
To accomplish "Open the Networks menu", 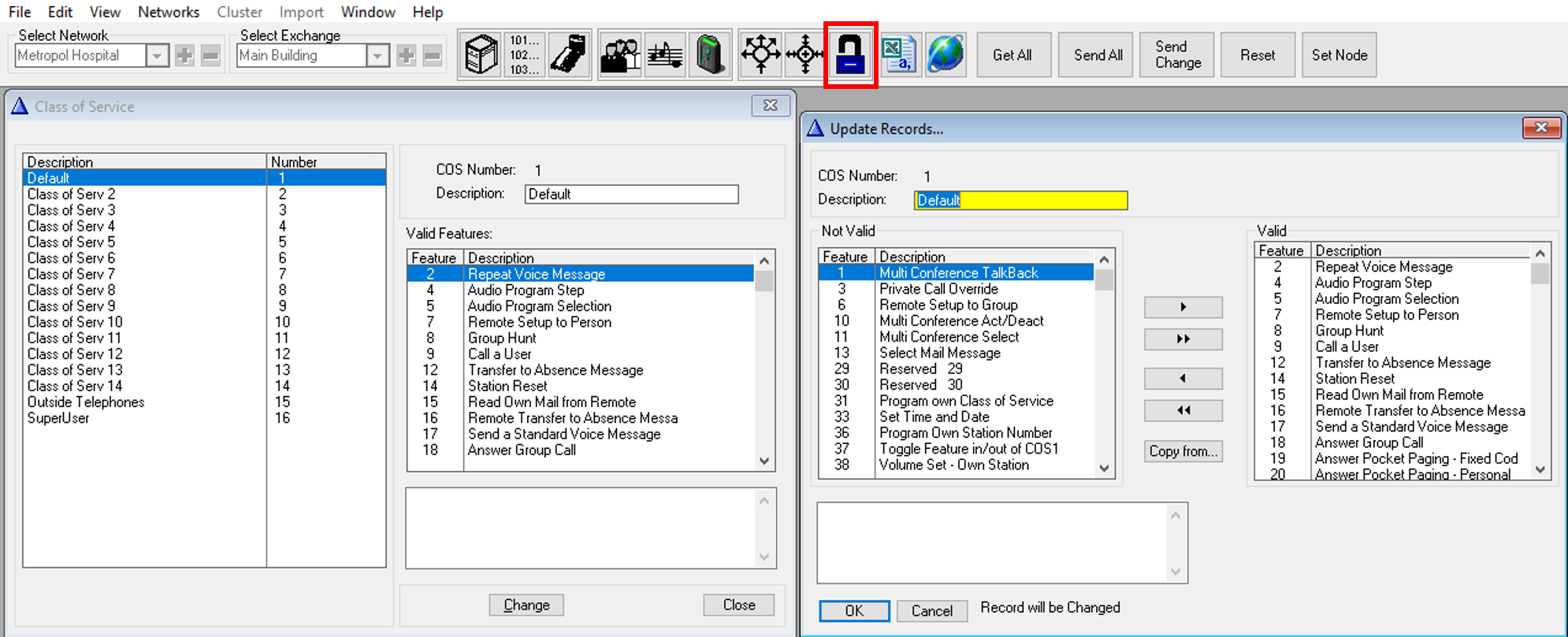I will click(x=169, y=12).
